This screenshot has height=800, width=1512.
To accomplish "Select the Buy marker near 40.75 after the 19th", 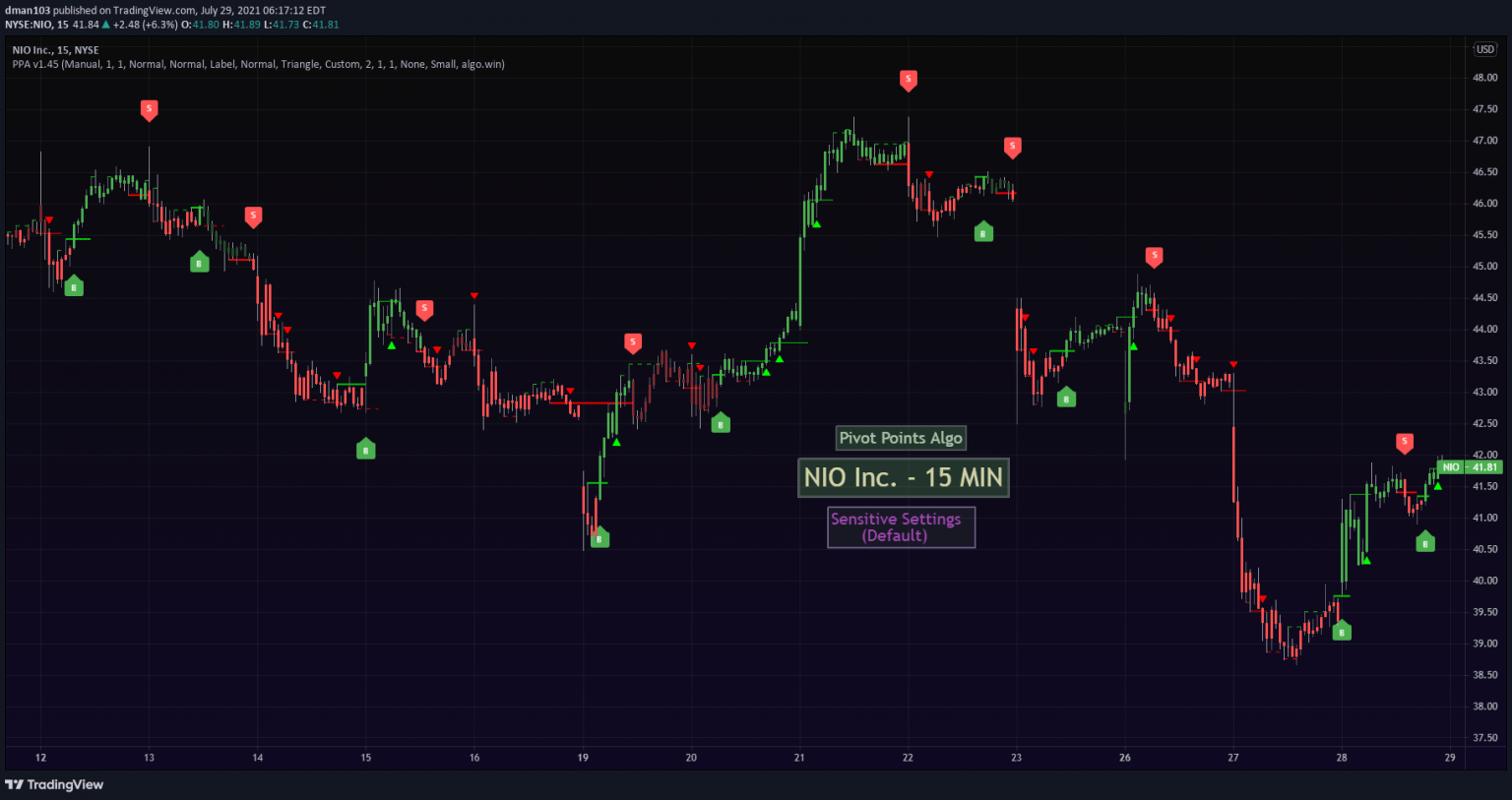I will [x=599, y=536].
